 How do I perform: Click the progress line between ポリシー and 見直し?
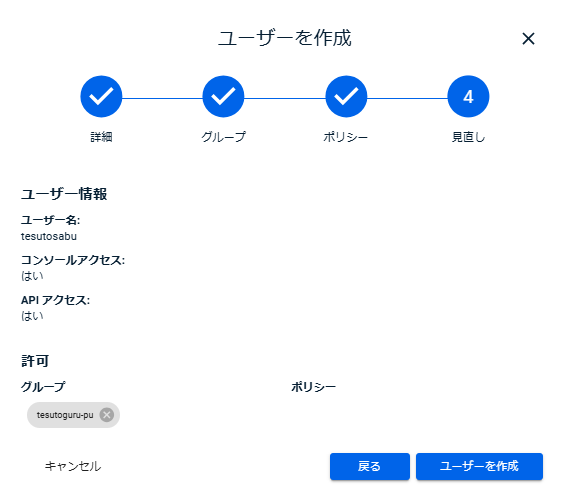[407, 98]
